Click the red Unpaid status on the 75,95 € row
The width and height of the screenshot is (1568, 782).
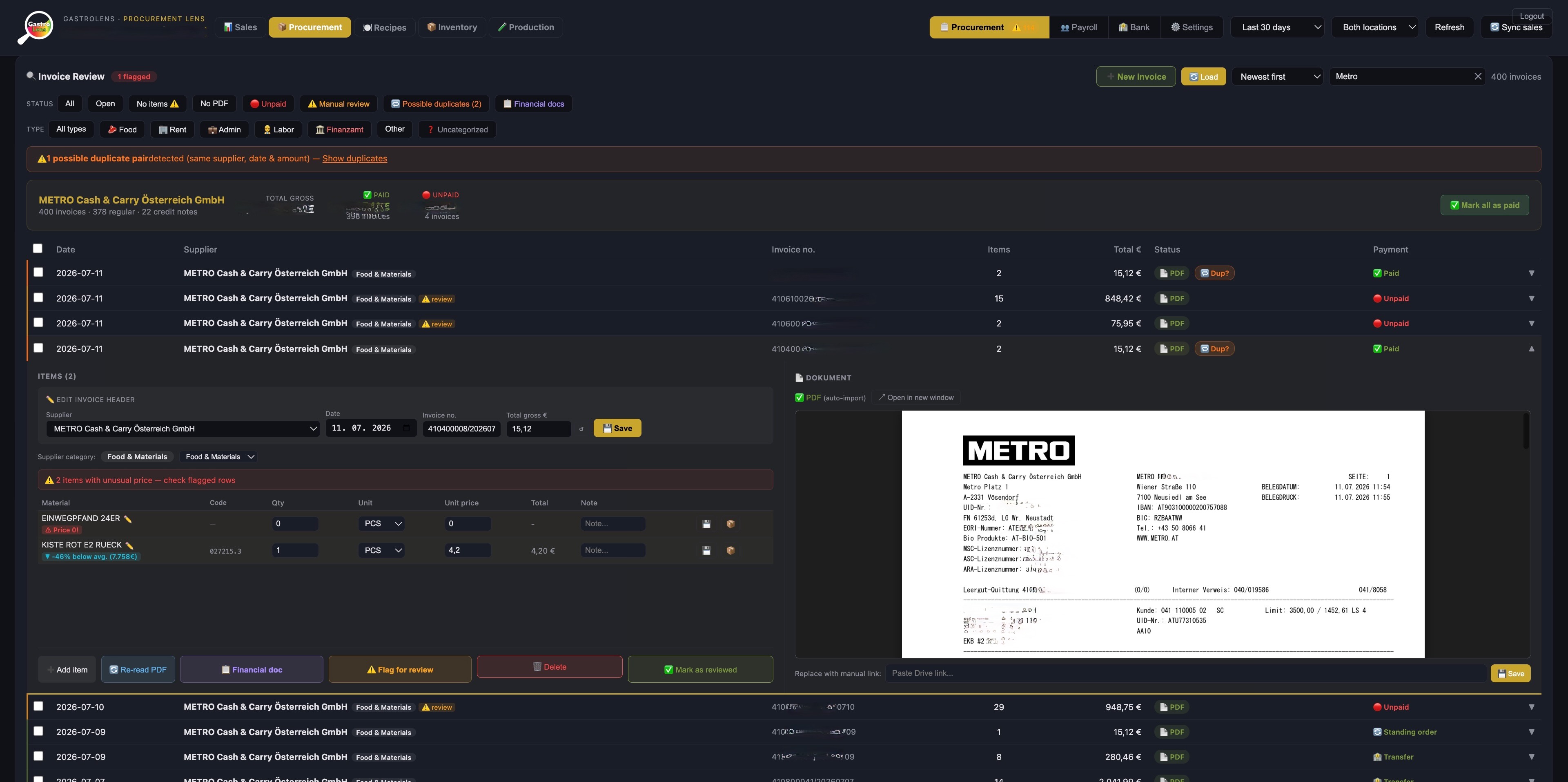tap(1391, 324)
